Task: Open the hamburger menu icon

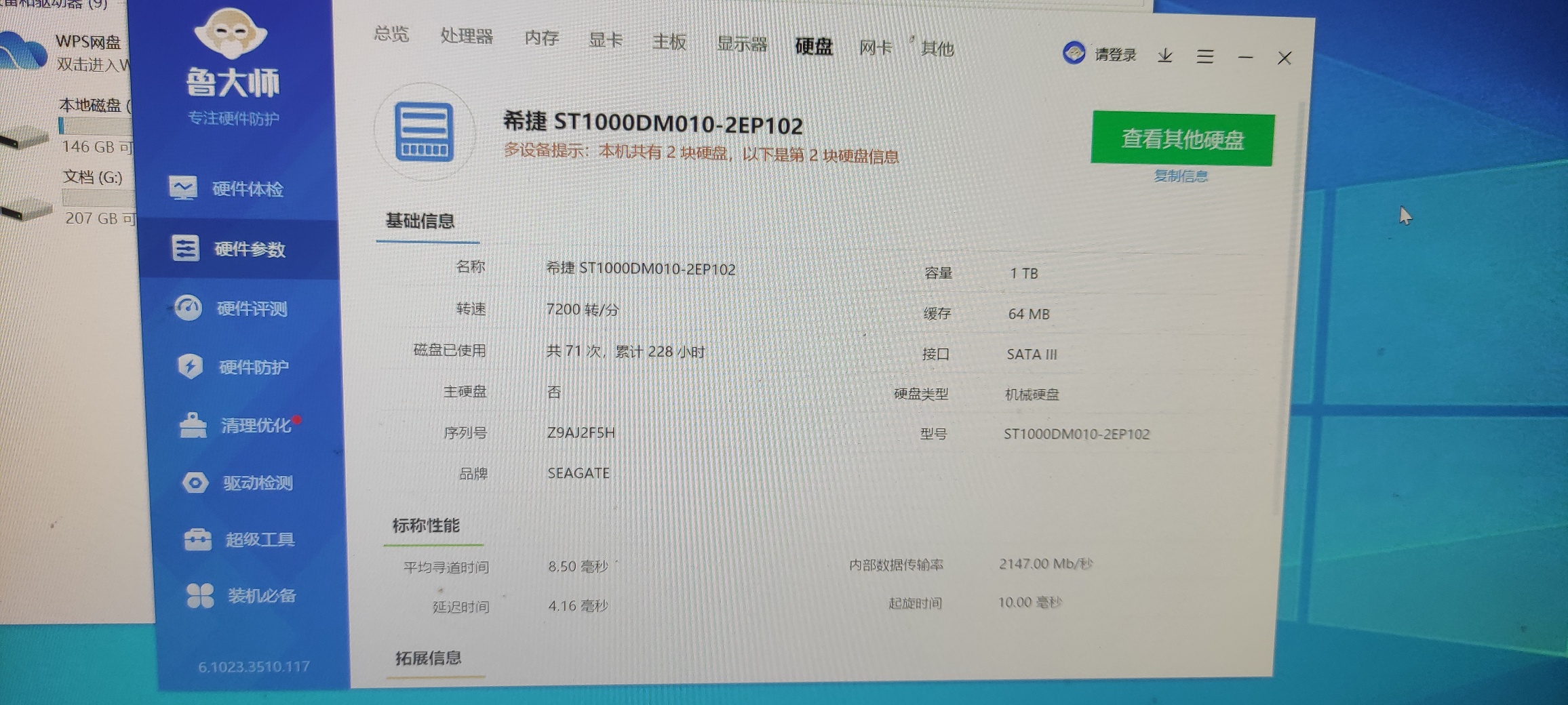Action: (x=1205, y=56)
